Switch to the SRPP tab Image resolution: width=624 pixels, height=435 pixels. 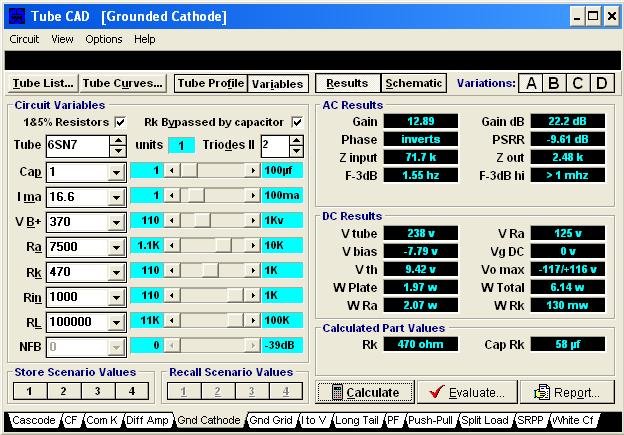click(x=530, y=420)
